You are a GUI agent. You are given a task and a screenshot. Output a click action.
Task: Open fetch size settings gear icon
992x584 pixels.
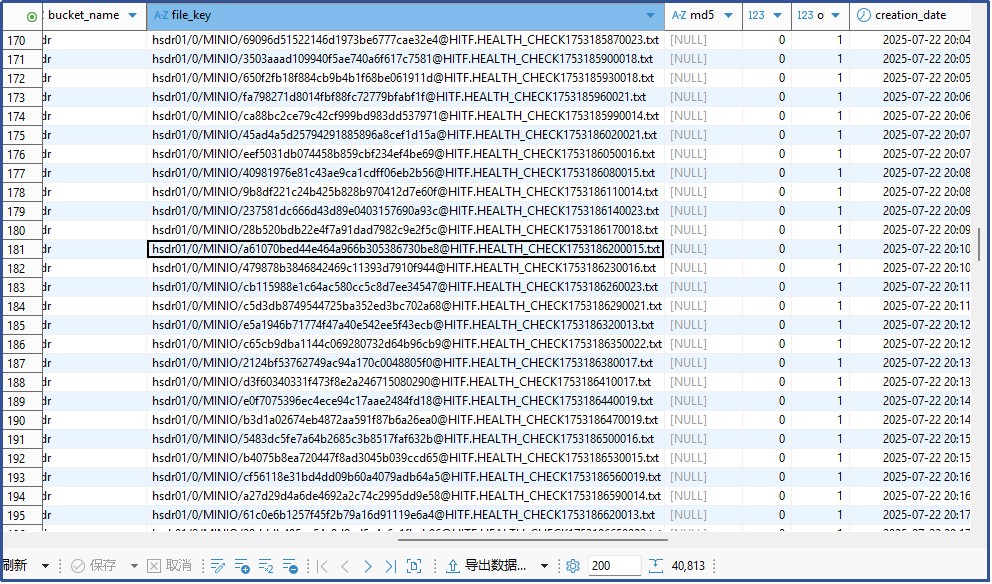tap(573, 566)
